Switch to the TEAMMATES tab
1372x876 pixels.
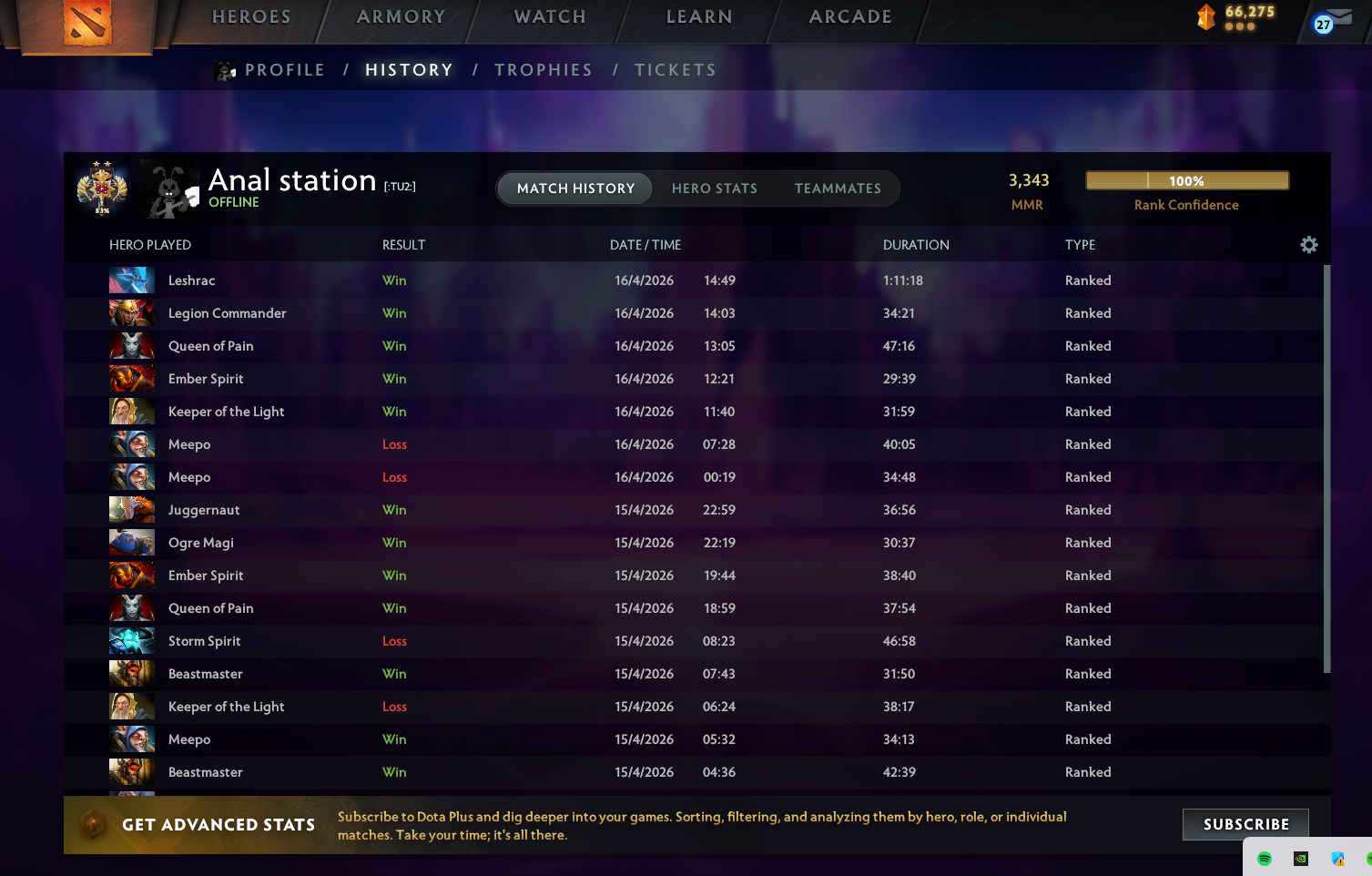point(838,188)
